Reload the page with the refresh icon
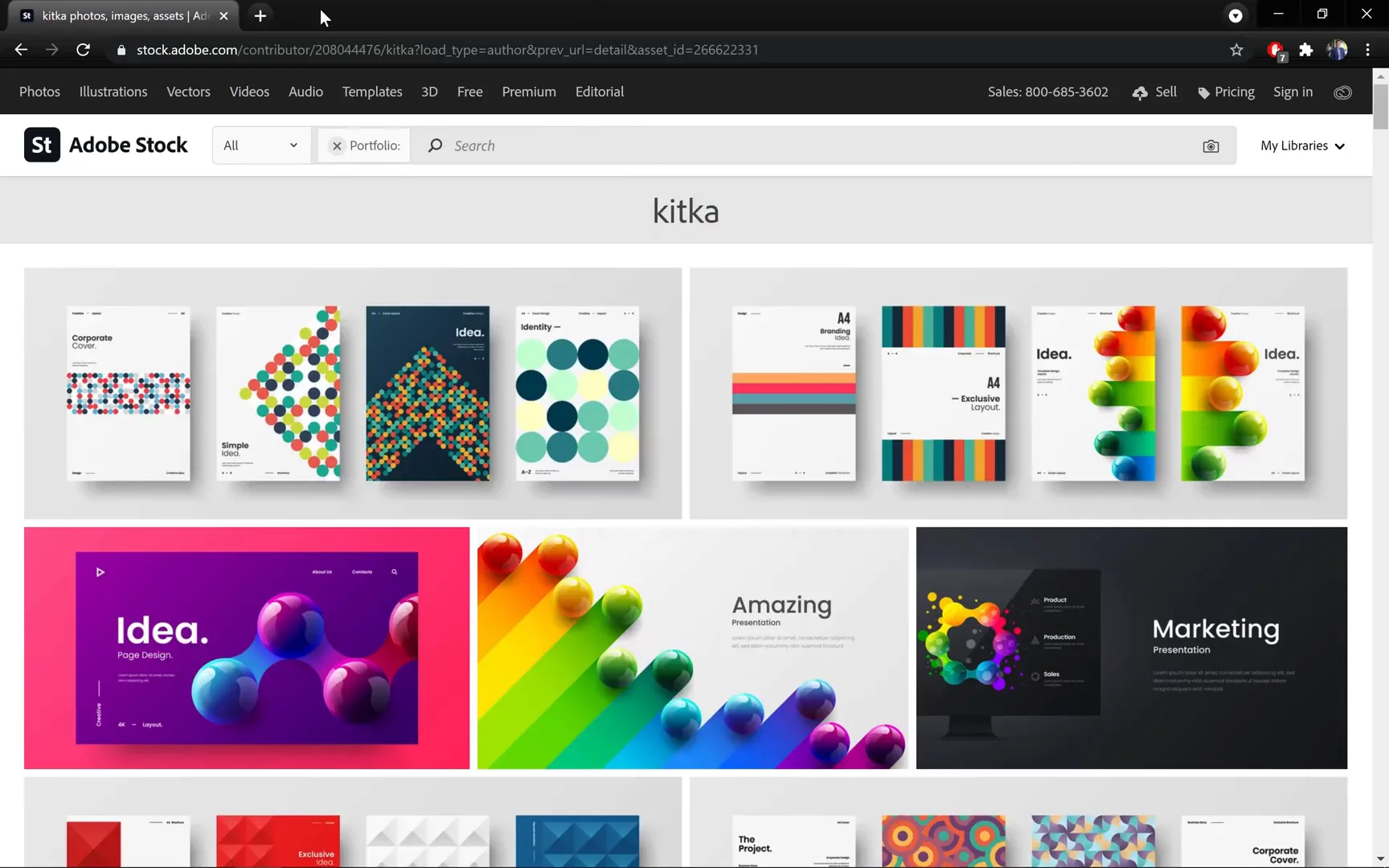 (x=84, y=49)
